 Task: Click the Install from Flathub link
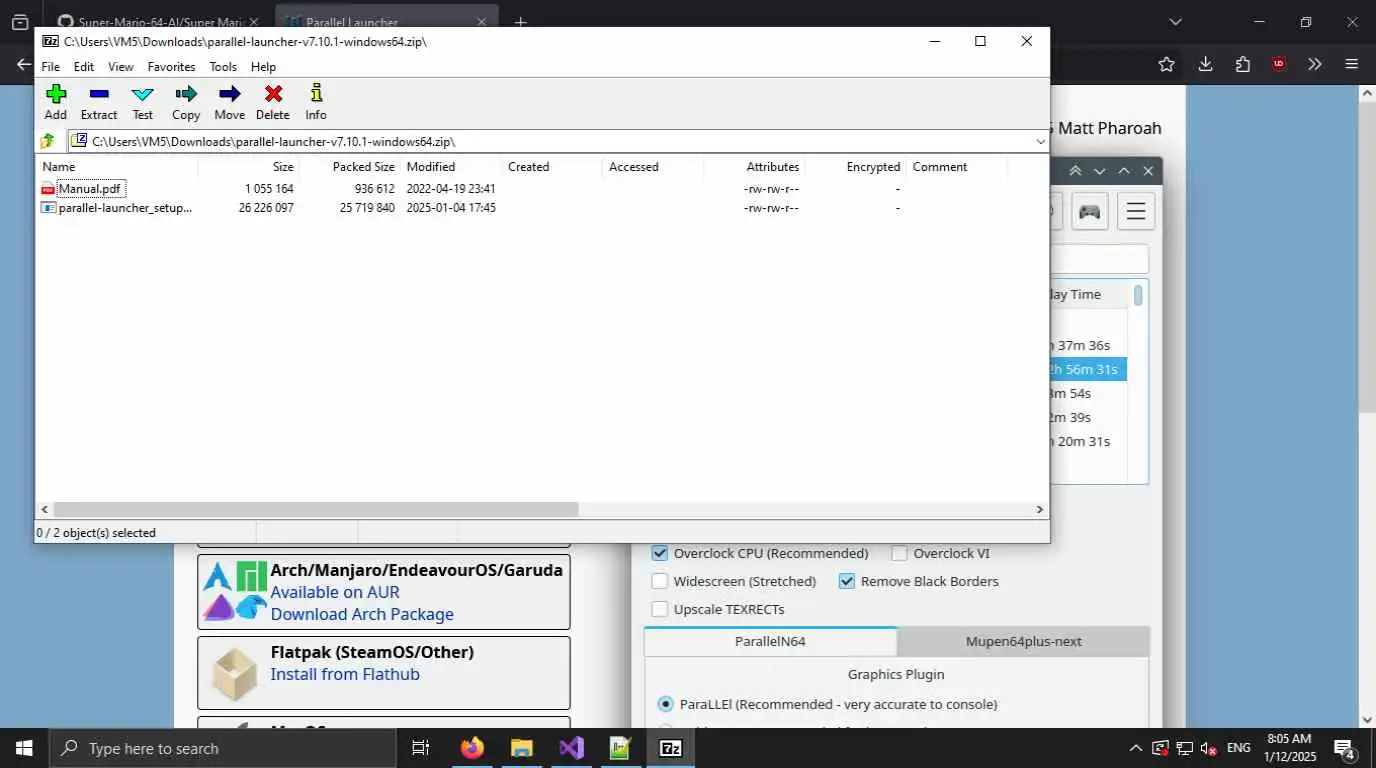coord(345,674)
